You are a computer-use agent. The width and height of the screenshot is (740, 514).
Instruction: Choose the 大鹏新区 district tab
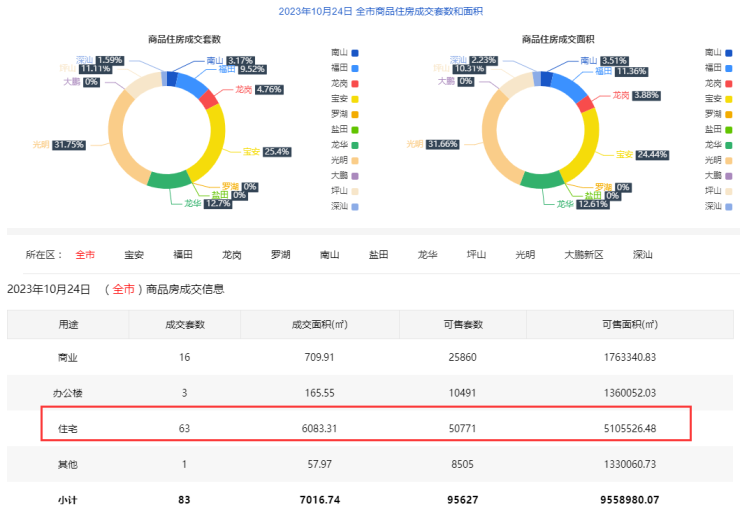584,254
